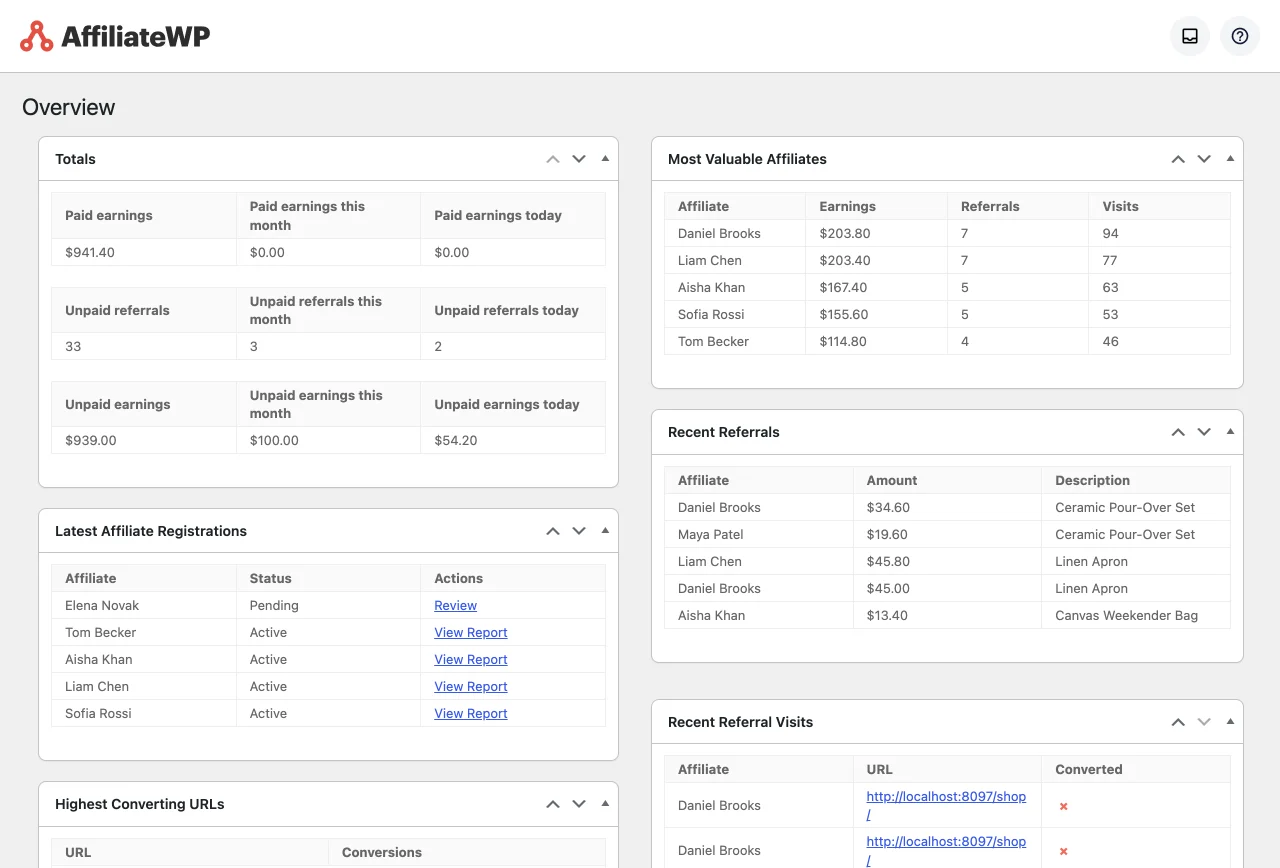Click referral amount $45.80
Screen dimensions: 1280x868
888,561
